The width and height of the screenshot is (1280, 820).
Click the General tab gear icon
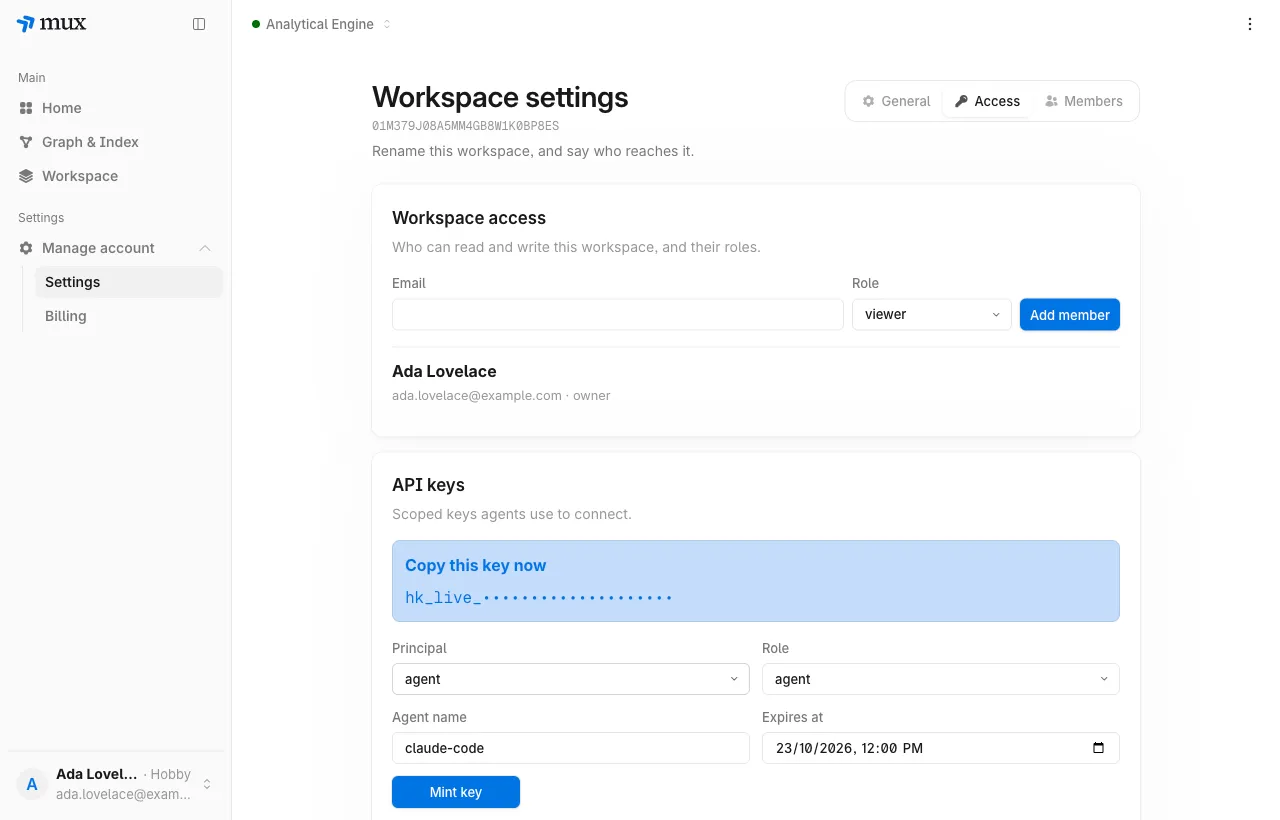click(x=869, y=101)
